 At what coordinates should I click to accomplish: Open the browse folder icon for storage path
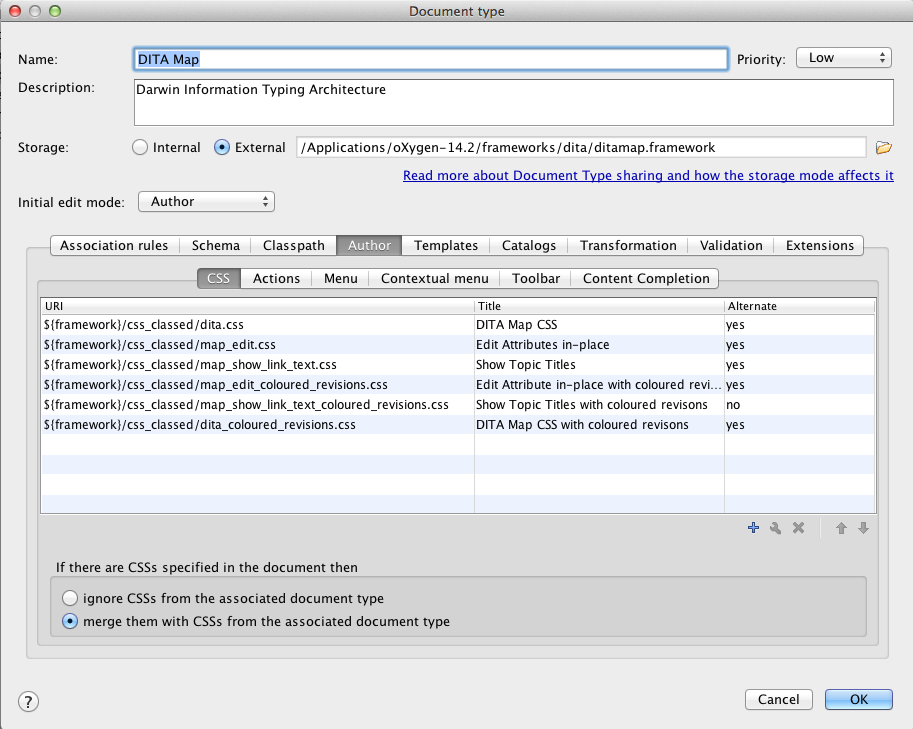883,148
